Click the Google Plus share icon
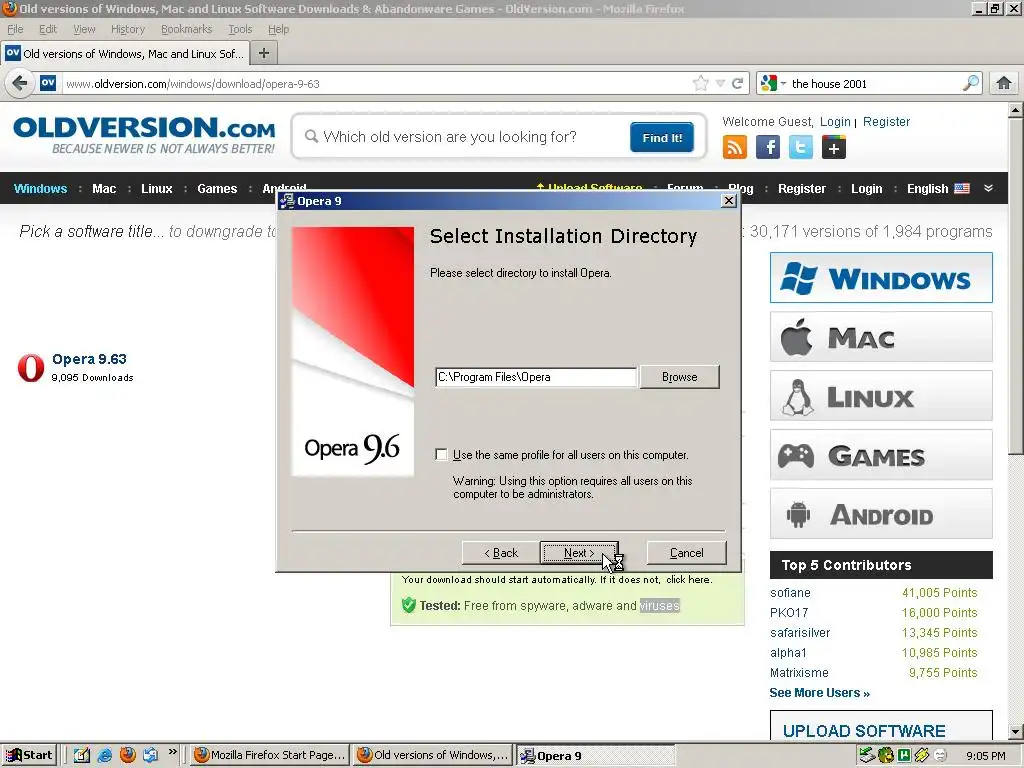The height and width of the screenshot is (768, 1024). tap(834, 148)
